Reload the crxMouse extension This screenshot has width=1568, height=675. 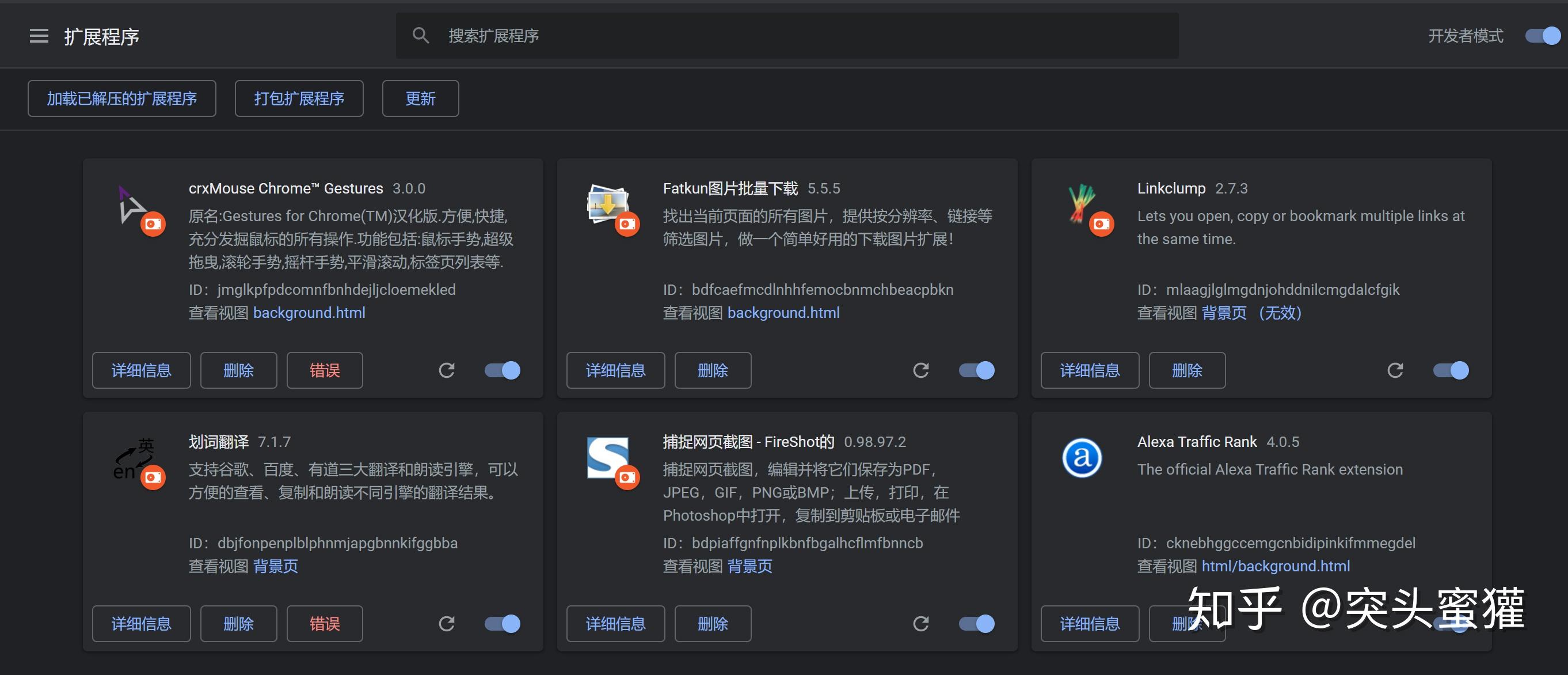point(447,370)
